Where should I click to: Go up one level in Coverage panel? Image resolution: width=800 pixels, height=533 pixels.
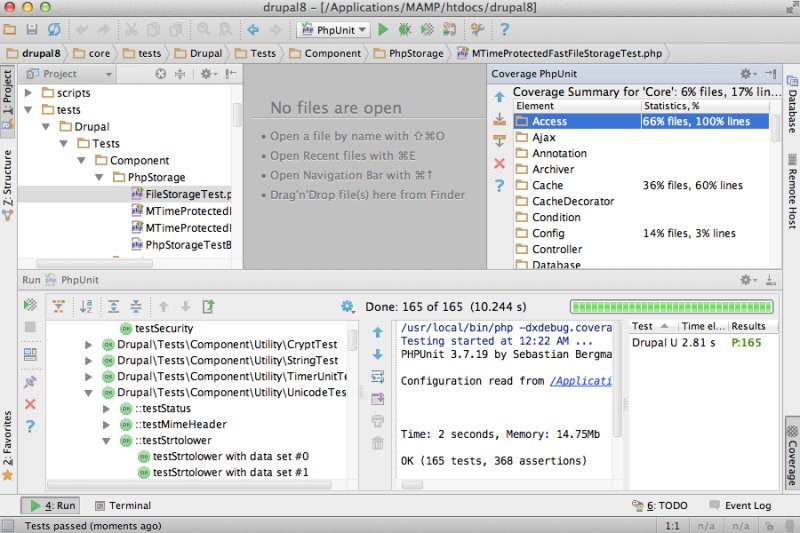[x=499, y=96]
